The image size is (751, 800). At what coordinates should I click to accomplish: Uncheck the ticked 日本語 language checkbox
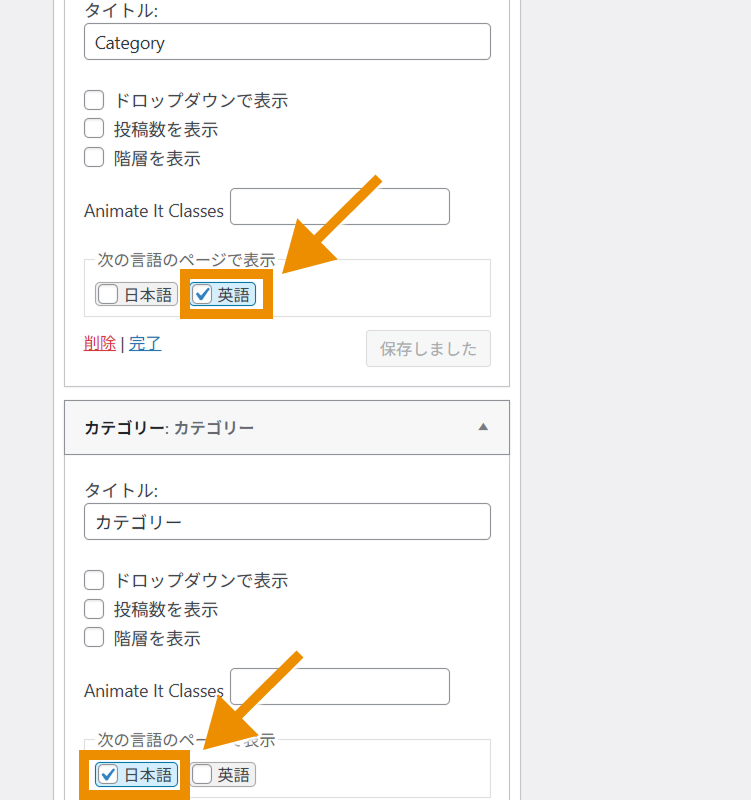click(x=108, y=775)
